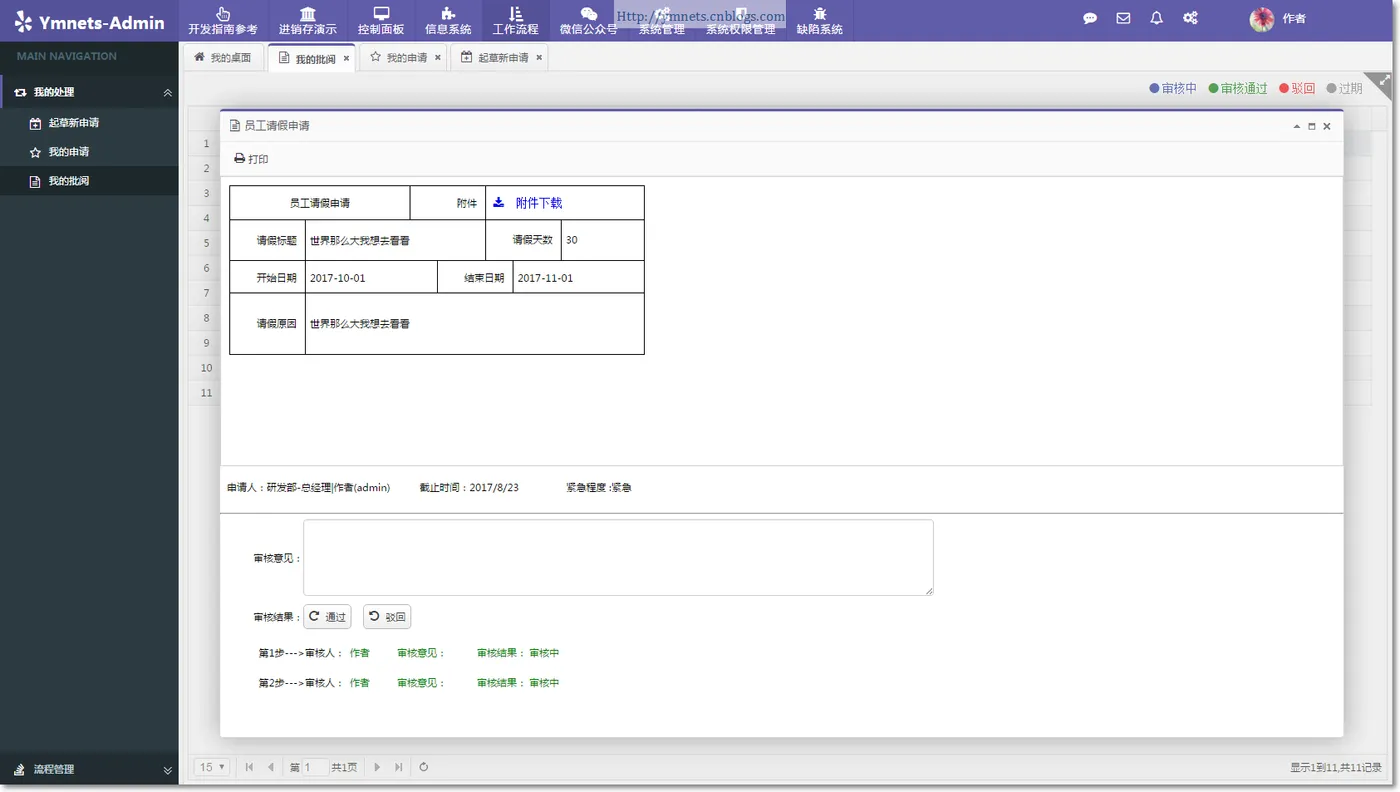
Task: Open the 控制面板 top menu
Action: (x=381, y=21)
